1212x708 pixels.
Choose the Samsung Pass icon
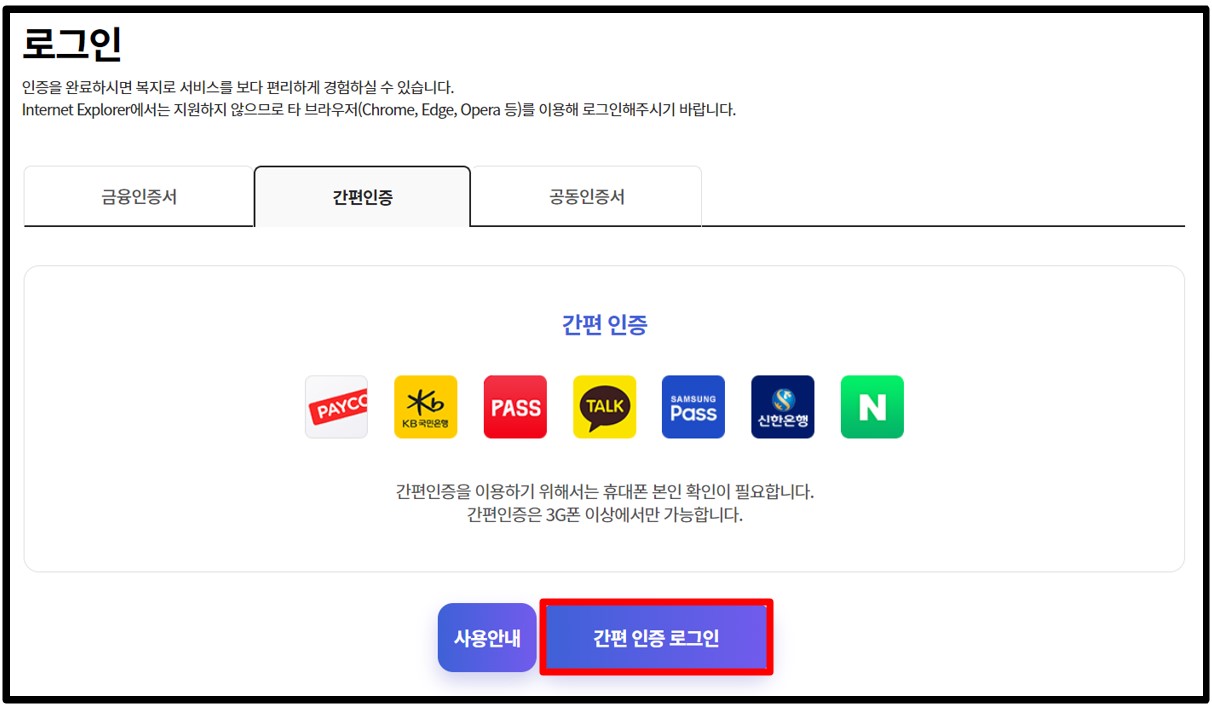[693, 407]
